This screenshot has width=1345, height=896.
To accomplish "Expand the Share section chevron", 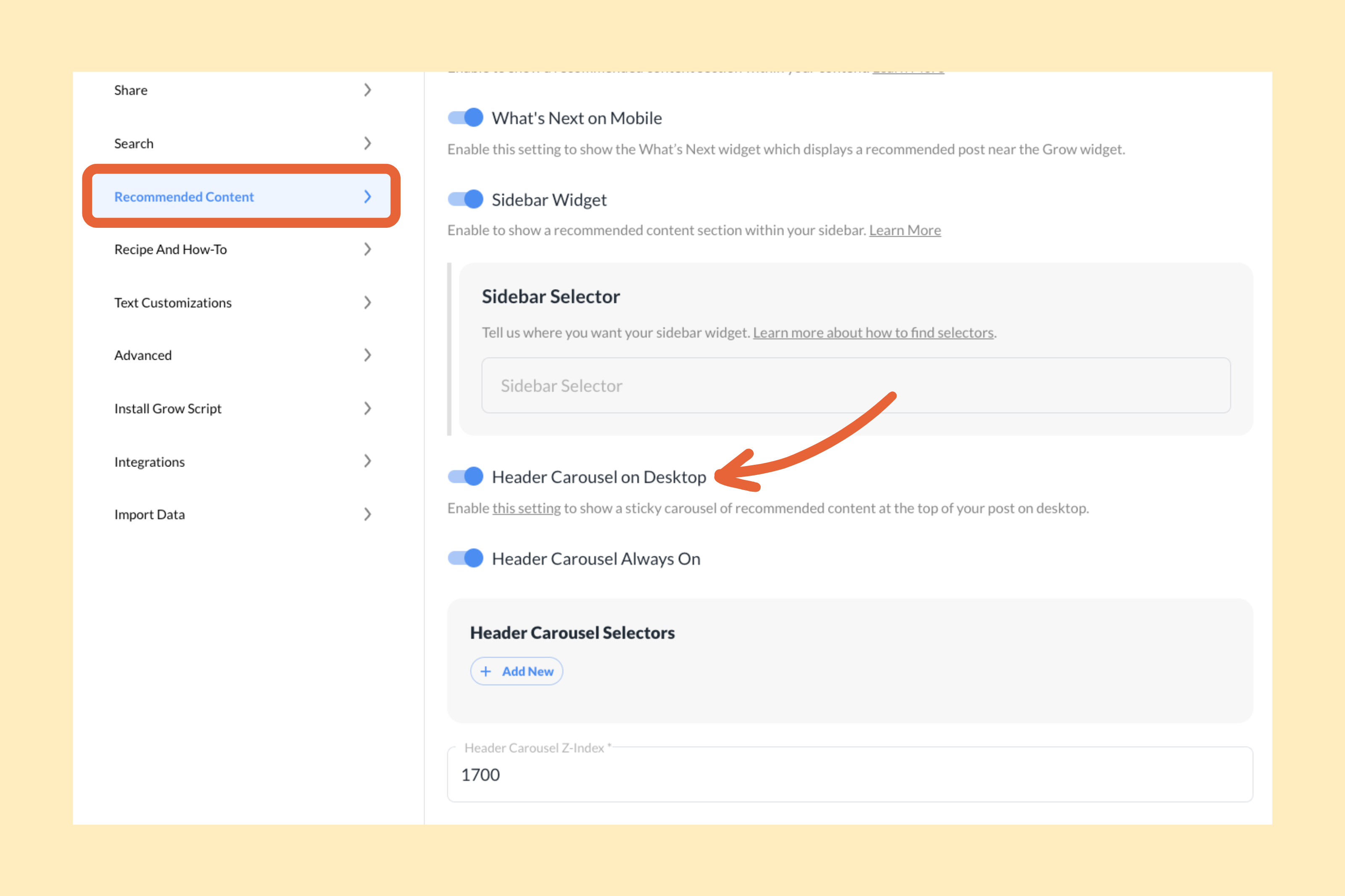I will click(x=367, y=90).
